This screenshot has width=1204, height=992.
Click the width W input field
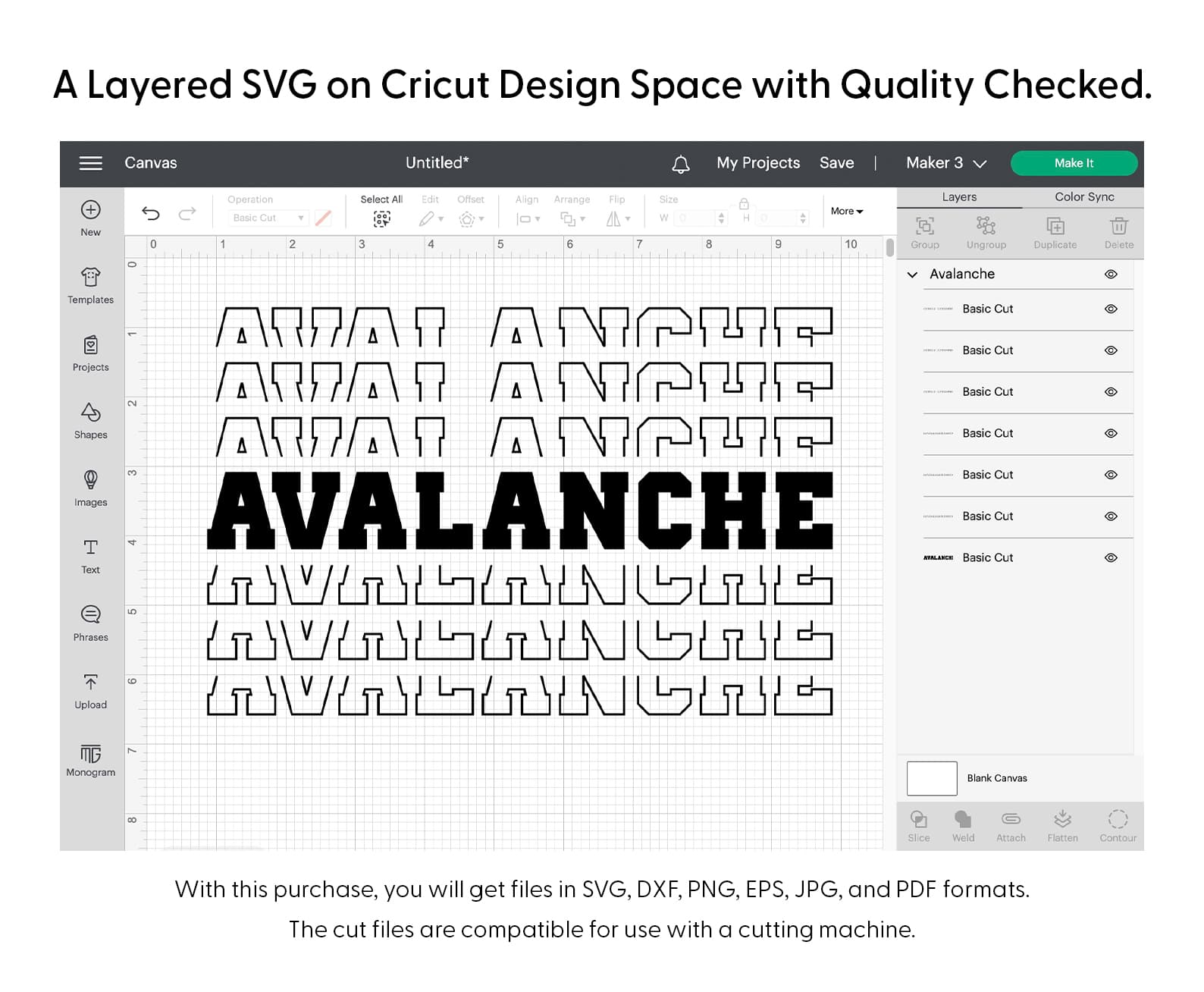click(x=694, y=218)
